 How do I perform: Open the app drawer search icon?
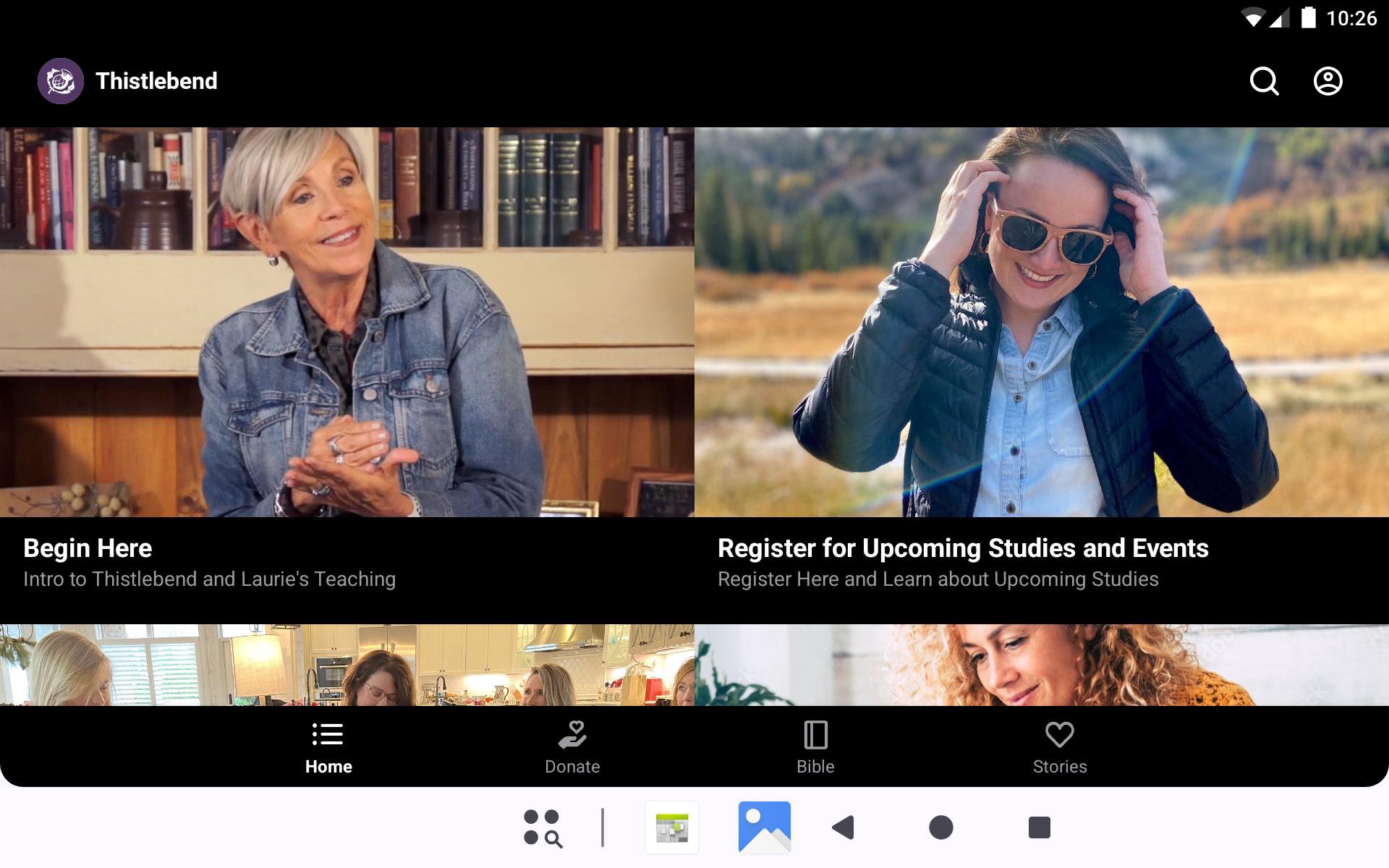tap(543, 827)
